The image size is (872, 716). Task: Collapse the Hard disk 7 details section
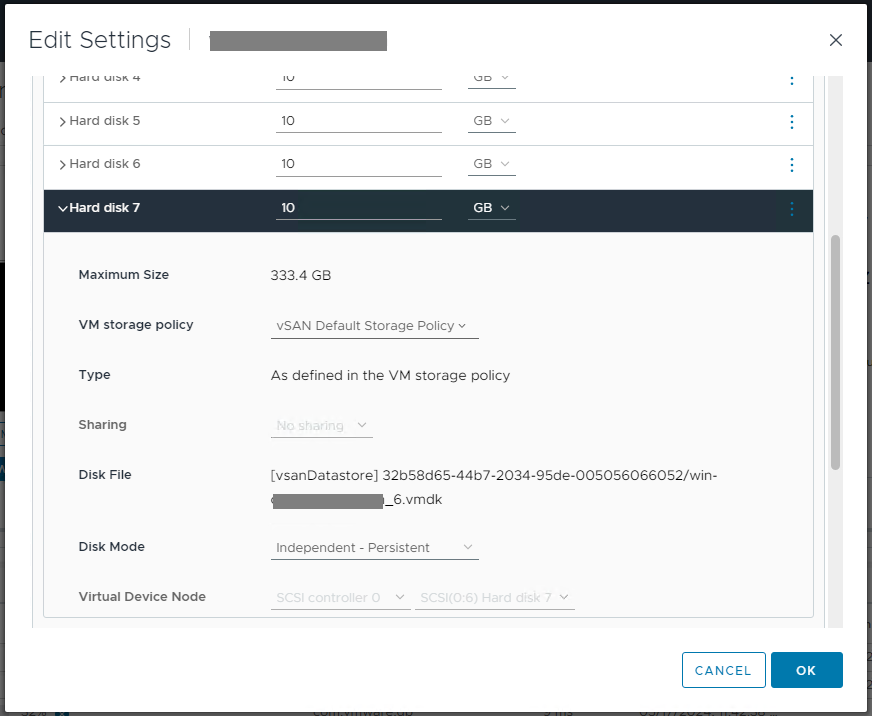[62, 208]
